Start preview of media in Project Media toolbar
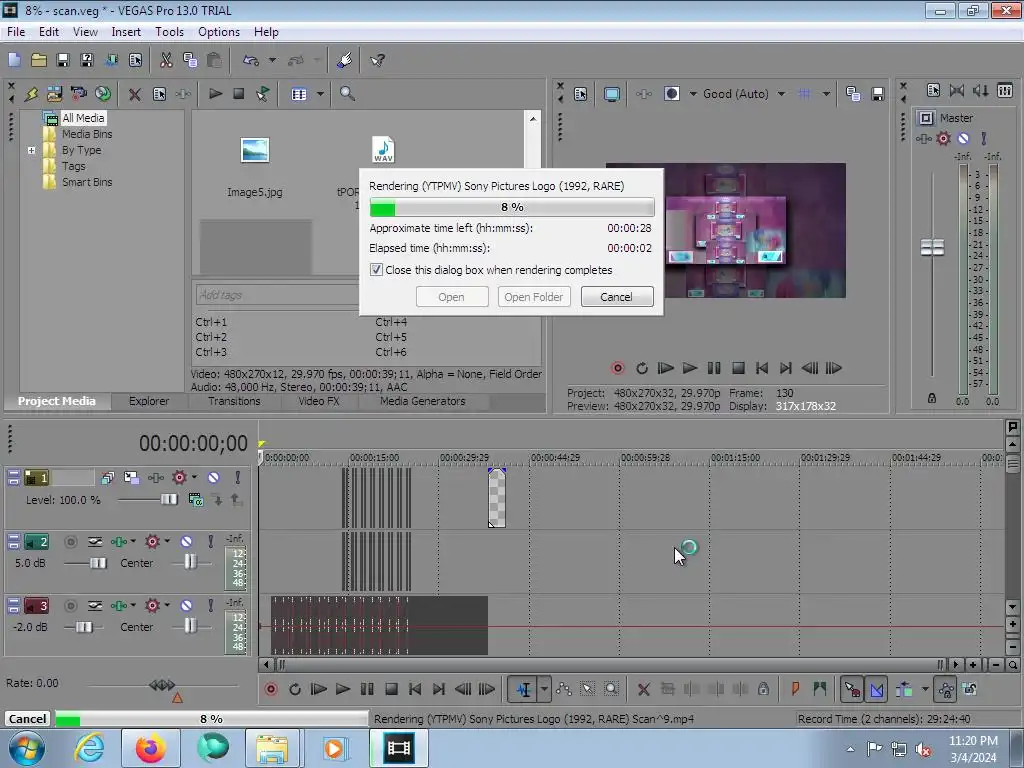The height and width of the screenshot is (768, 1024). click(215, 94)
